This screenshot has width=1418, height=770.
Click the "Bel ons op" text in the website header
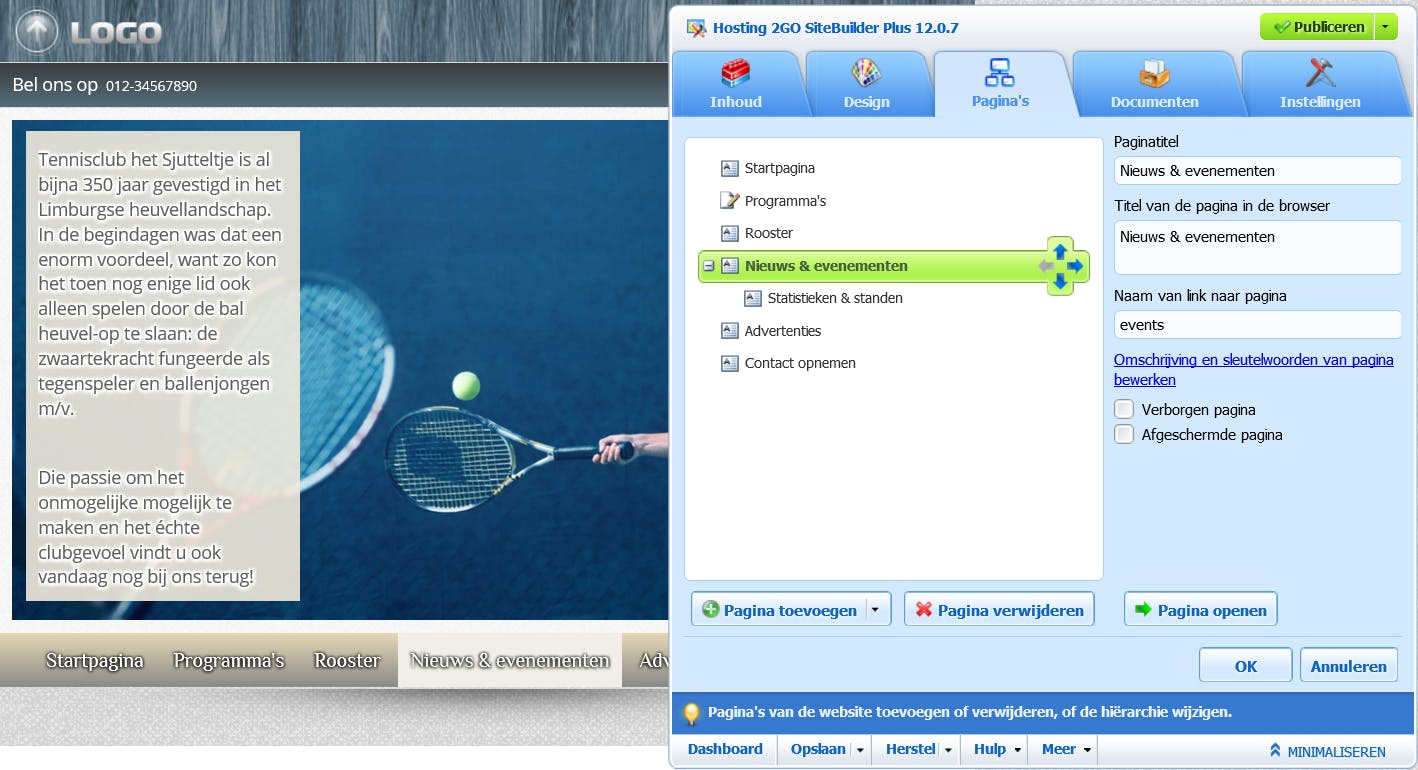[x=55, y=85]
